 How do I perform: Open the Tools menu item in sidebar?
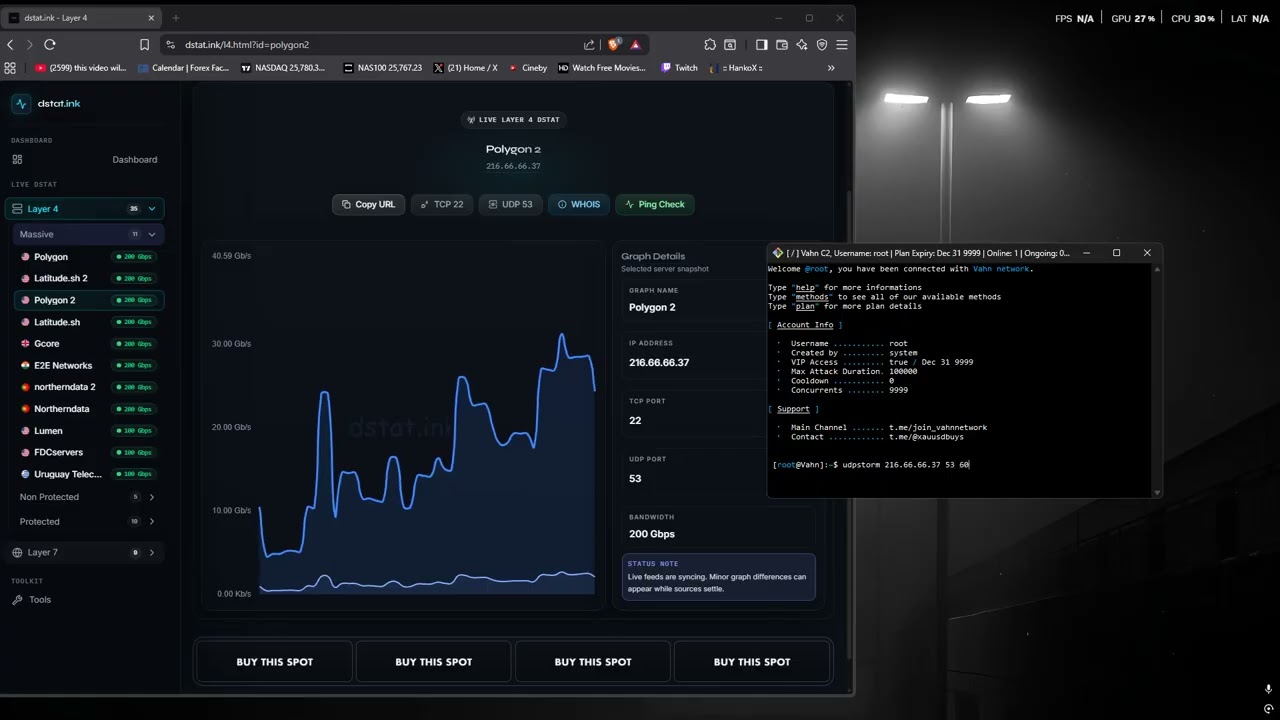84,600
